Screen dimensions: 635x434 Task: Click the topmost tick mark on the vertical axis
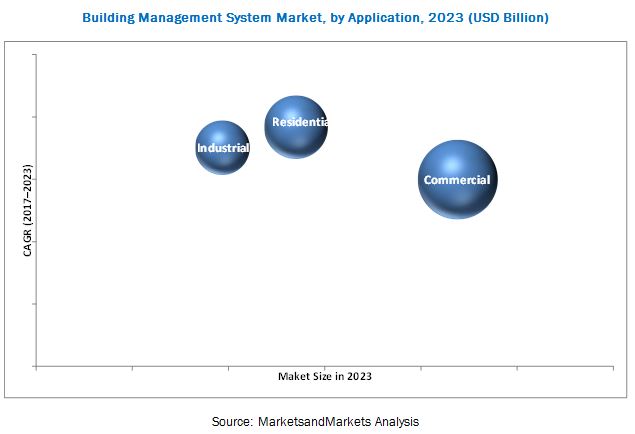point(35,55)
